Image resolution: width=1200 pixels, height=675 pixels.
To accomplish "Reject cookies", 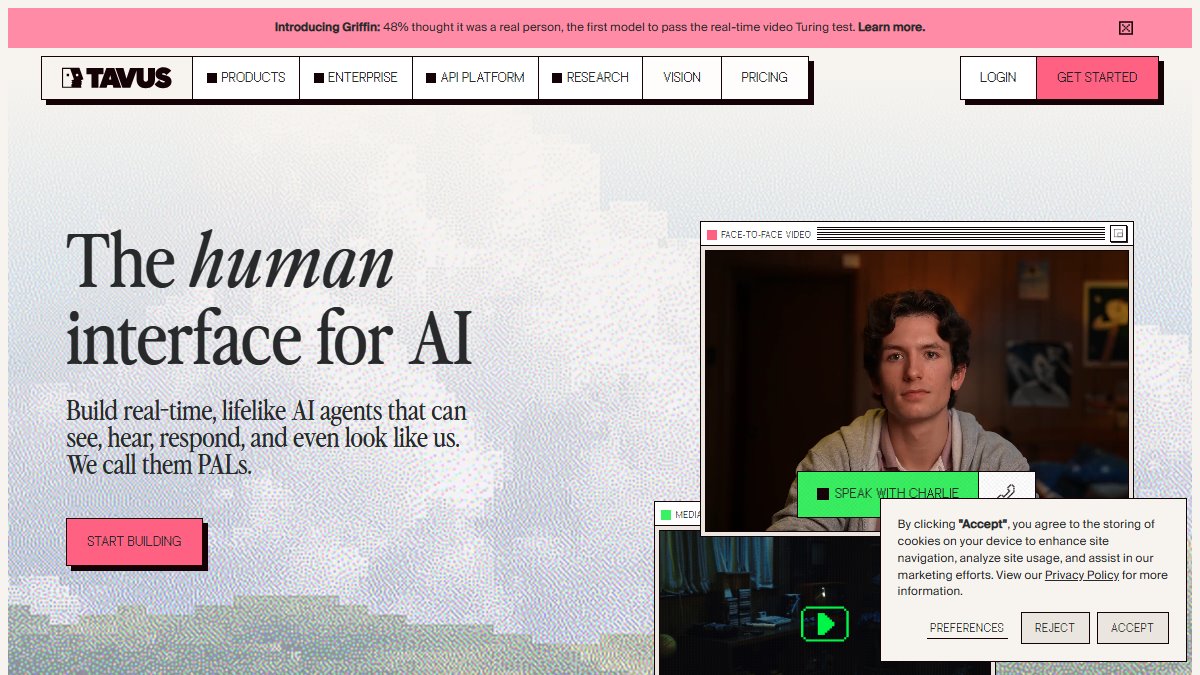I will 1055,628.
